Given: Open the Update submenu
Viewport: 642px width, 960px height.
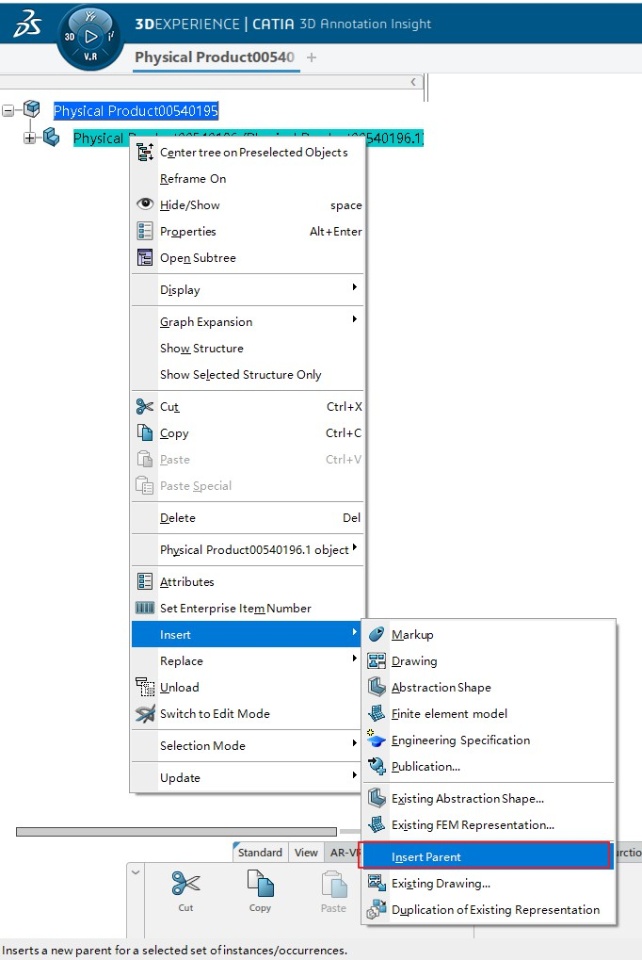Looking at the screenshot, I should click(247, 777).
